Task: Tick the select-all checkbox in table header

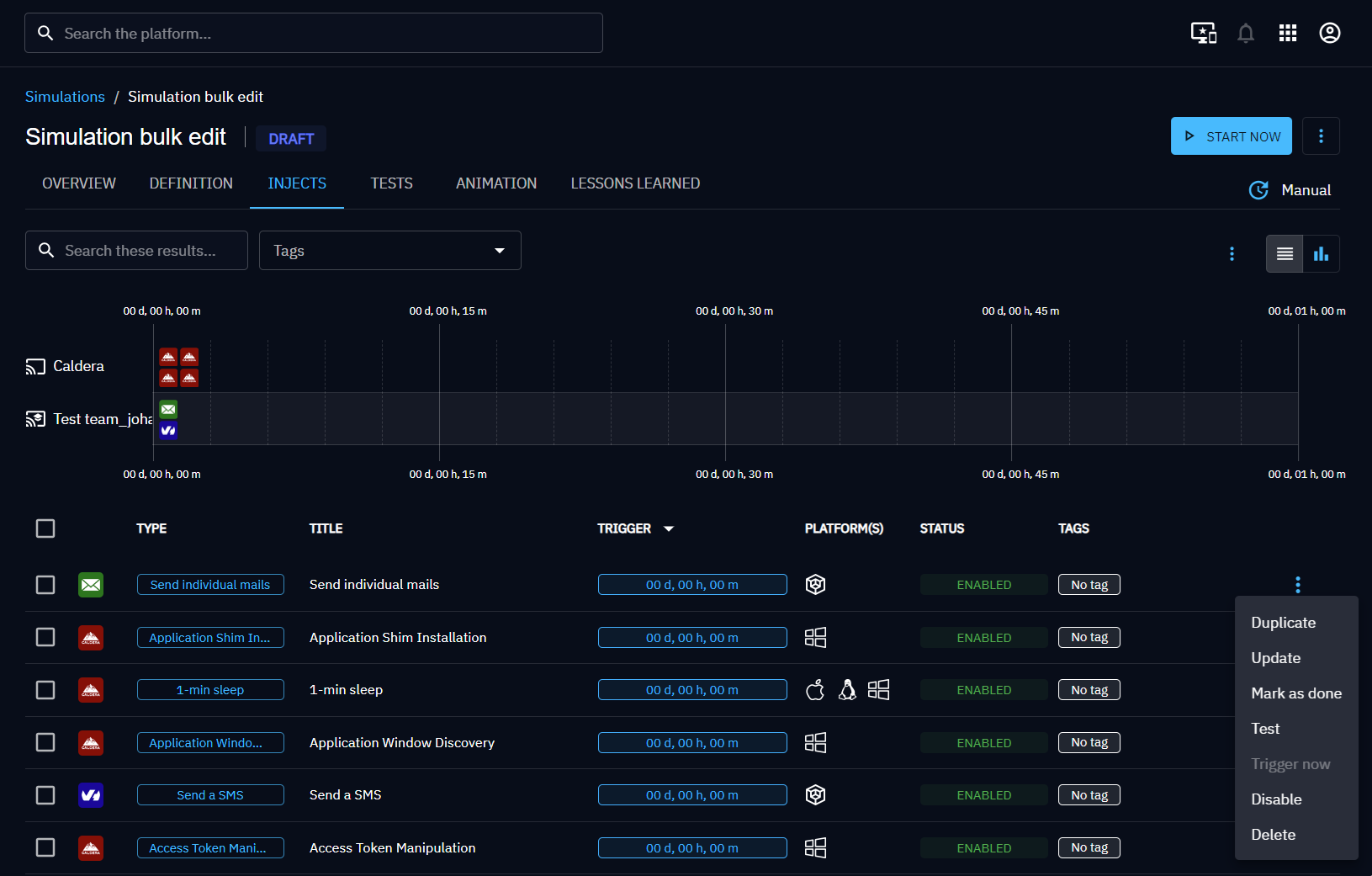Action: coord(45,528)
